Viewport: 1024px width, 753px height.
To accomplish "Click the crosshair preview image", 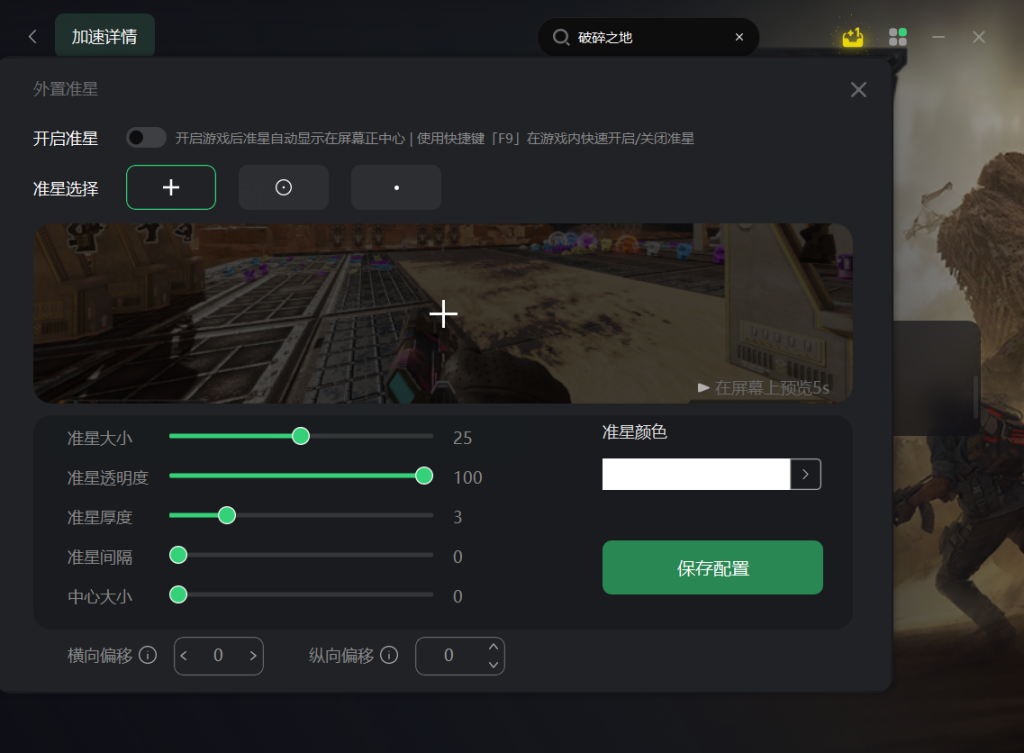I will [x=443, y=313].
